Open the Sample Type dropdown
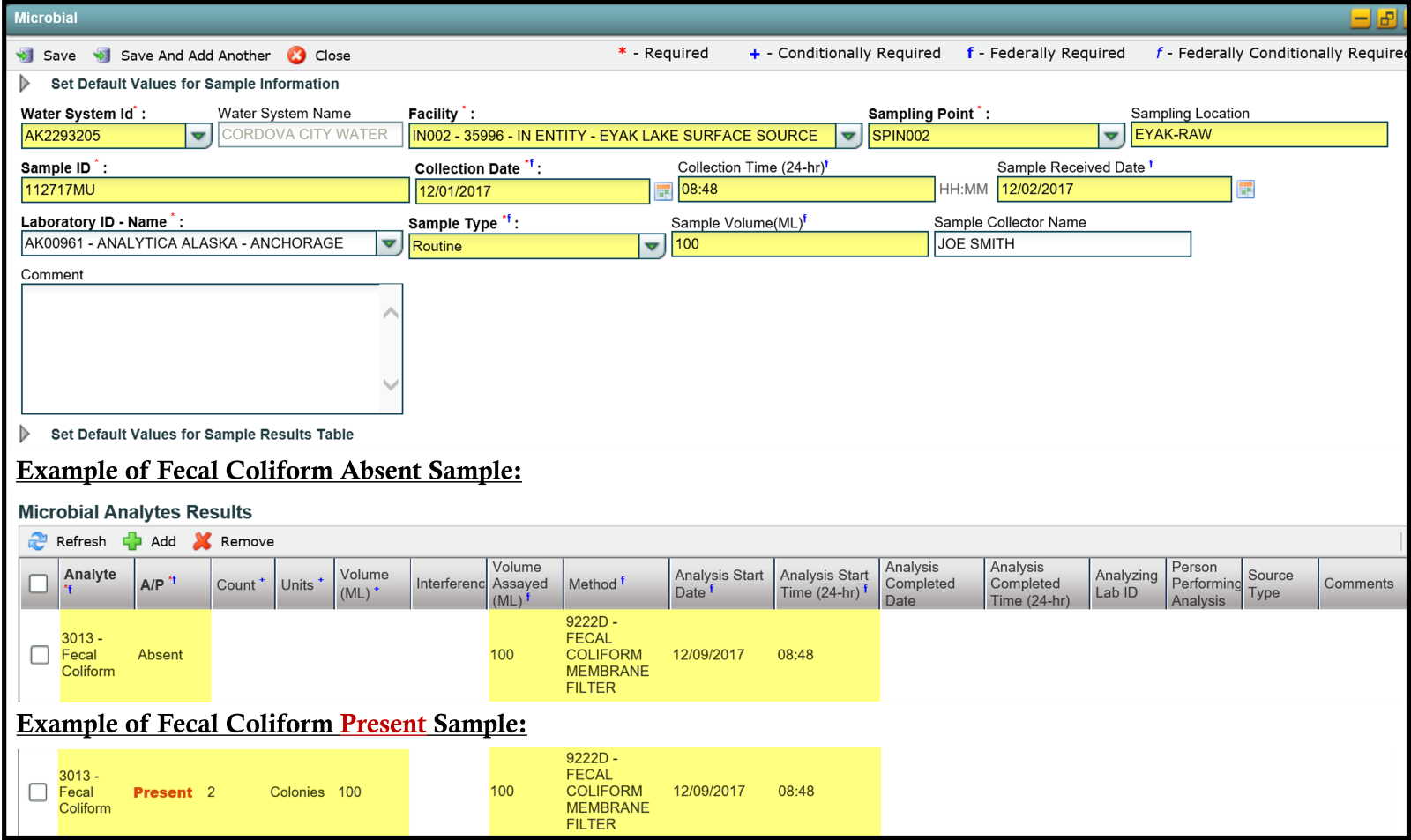Viewport: 1411px width, 840px height. tap(651, 246)
